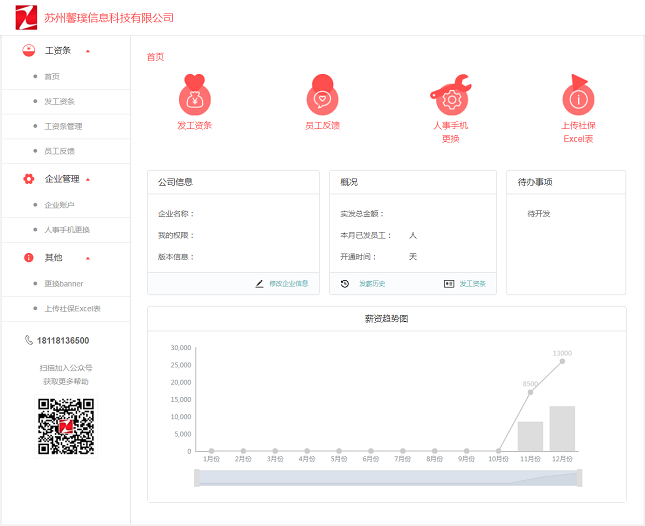Screen dimensions: 645x526
Task: Collapse the 企业管理 section arrow
Action: tap(88, 179)
